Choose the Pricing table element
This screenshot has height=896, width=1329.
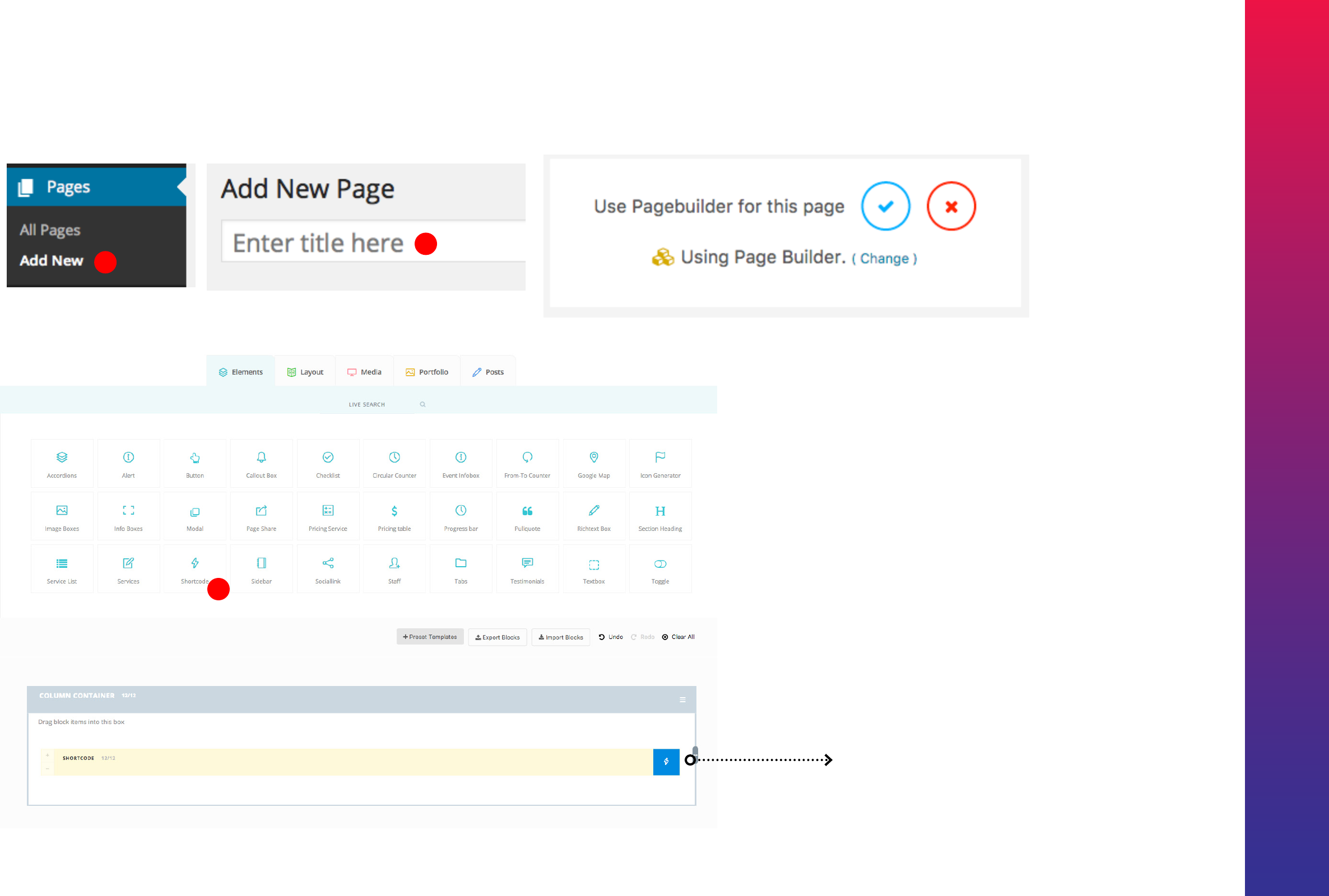click(394, 516)
